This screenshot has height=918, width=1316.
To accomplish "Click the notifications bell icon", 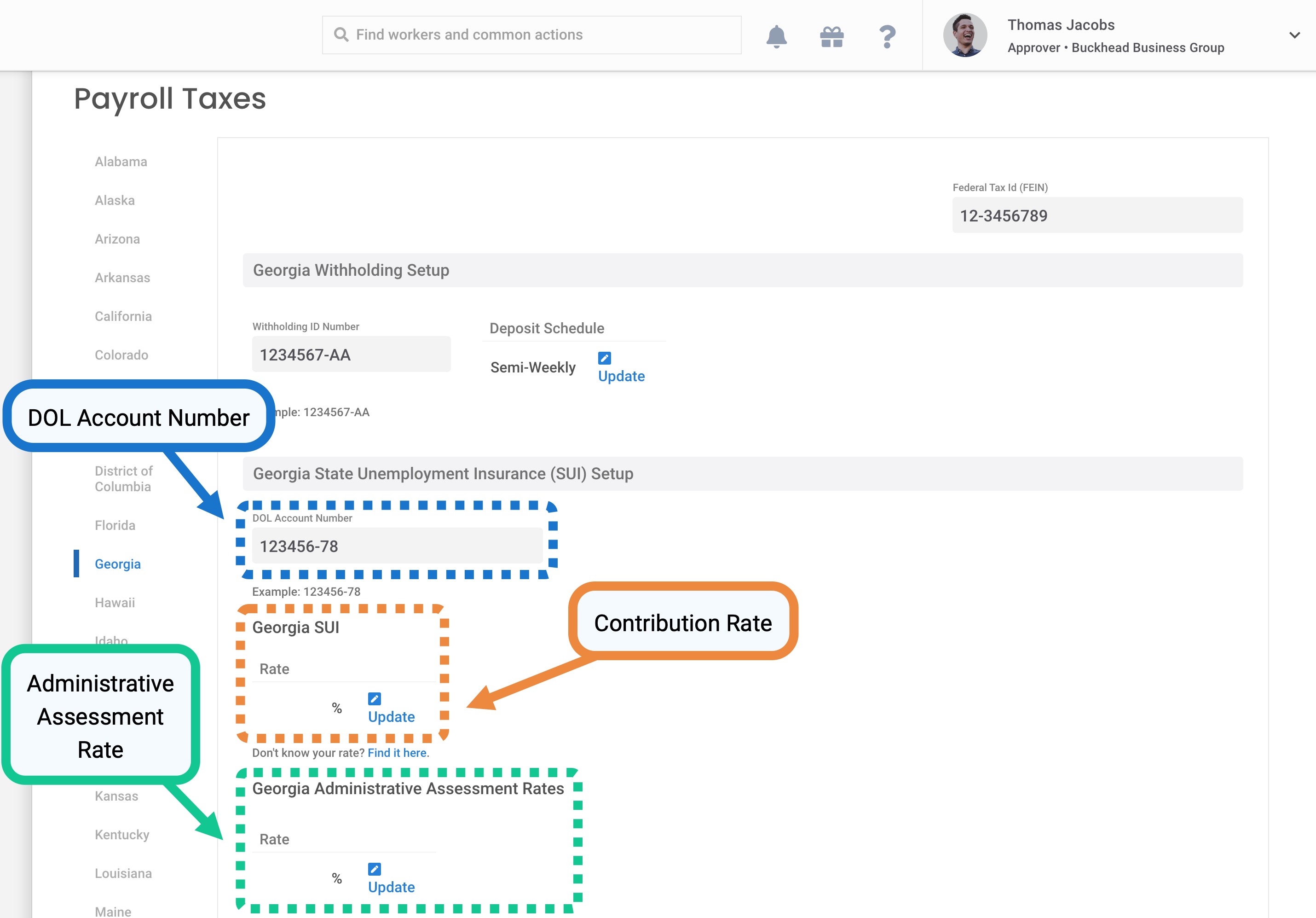I will pos(776,36).
